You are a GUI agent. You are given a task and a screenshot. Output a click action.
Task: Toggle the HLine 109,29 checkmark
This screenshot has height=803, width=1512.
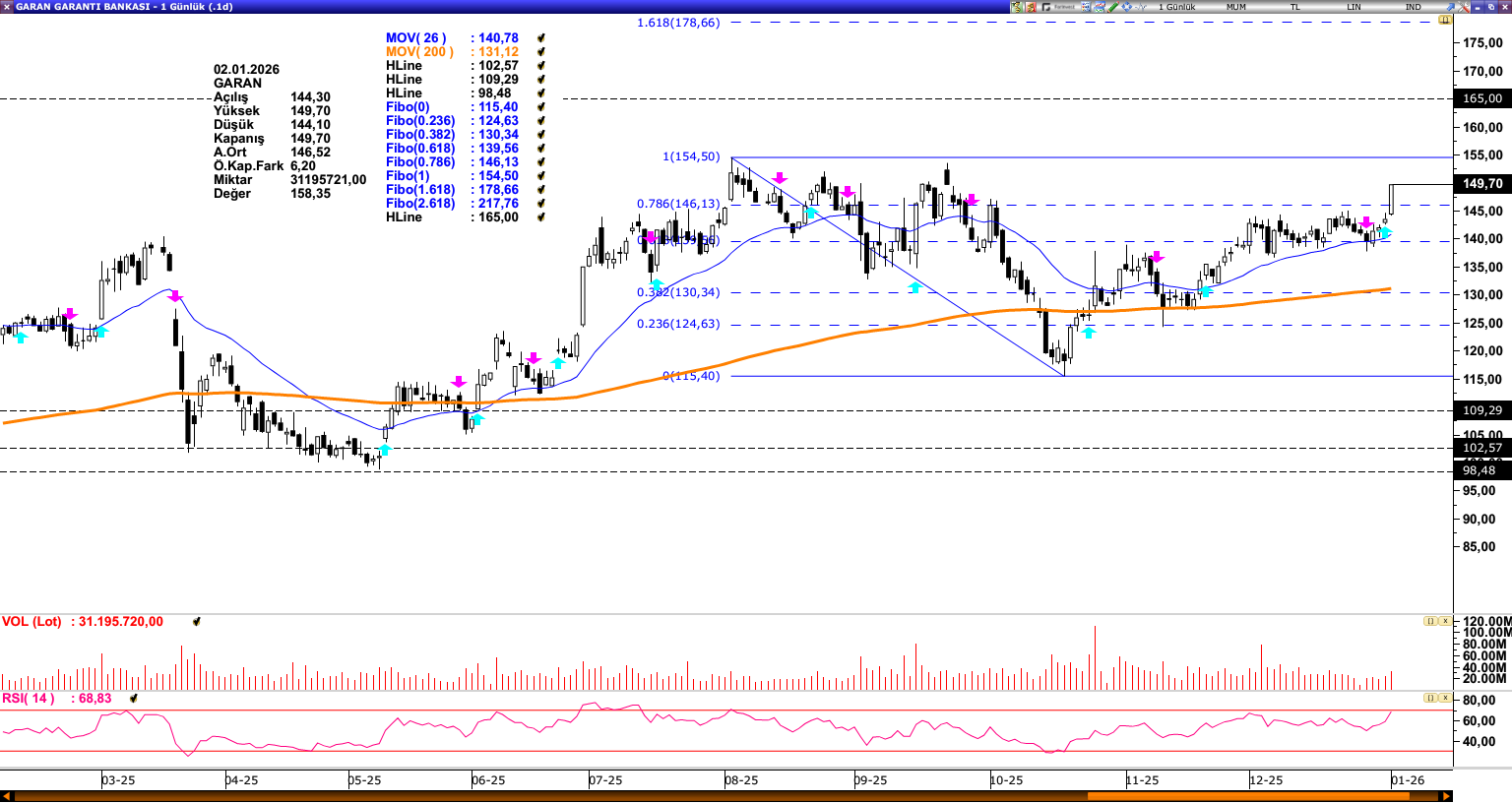[541, 80]
